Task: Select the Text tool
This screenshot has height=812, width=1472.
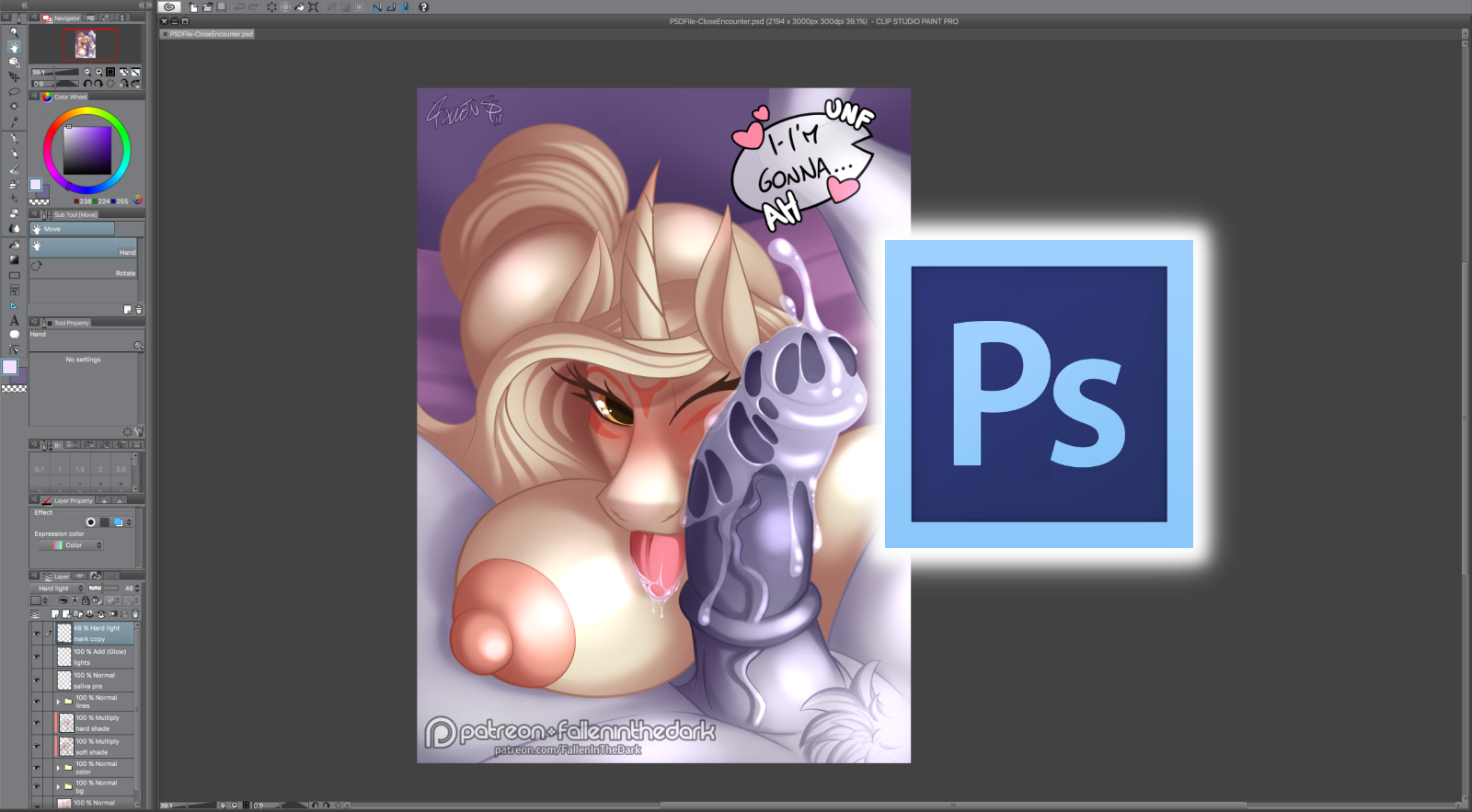Action: coord(14,320)
